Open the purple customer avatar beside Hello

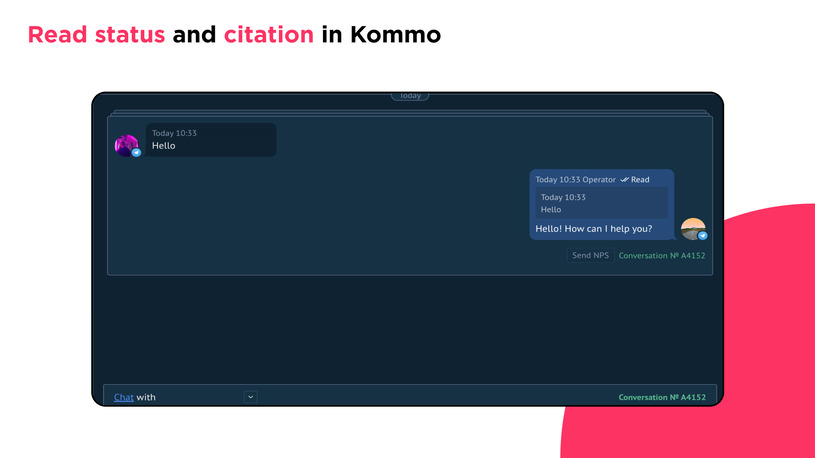pyautogui.click(x=126, y=145)
